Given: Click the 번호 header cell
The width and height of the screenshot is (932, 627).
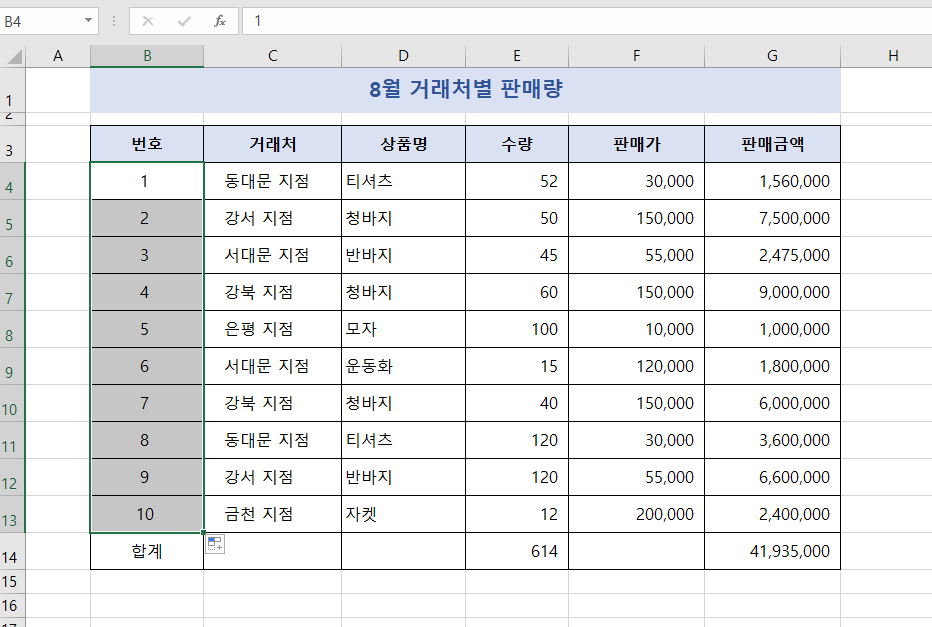Looking at the screenshot, I should [x=147, y=144].
